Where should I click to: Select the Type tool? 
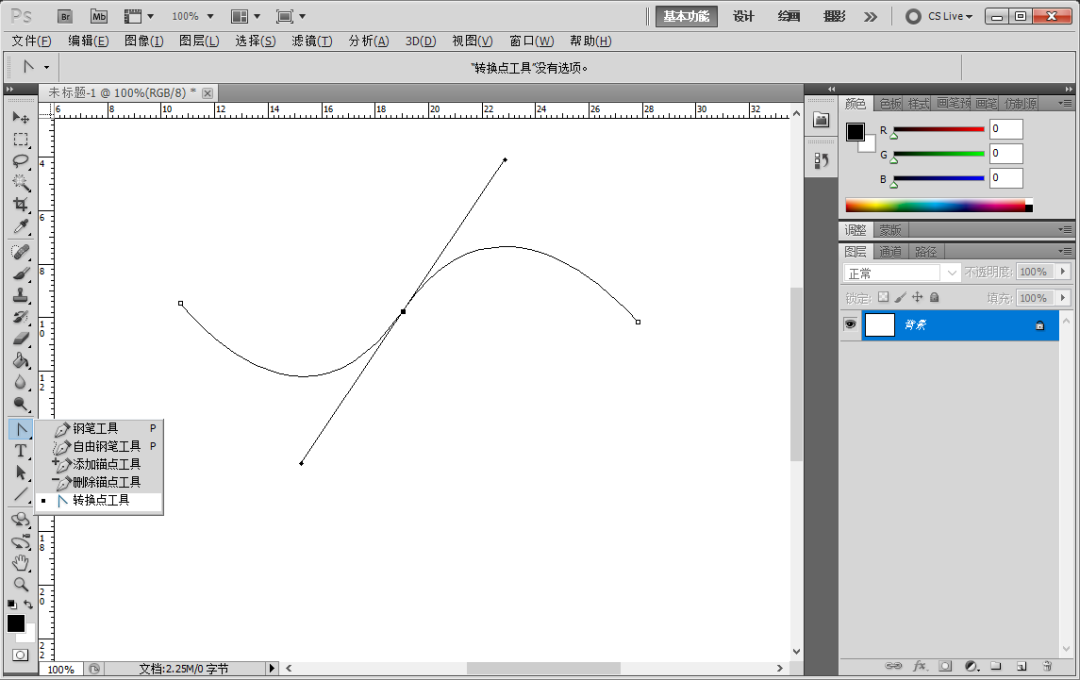[x=21, y=451]
